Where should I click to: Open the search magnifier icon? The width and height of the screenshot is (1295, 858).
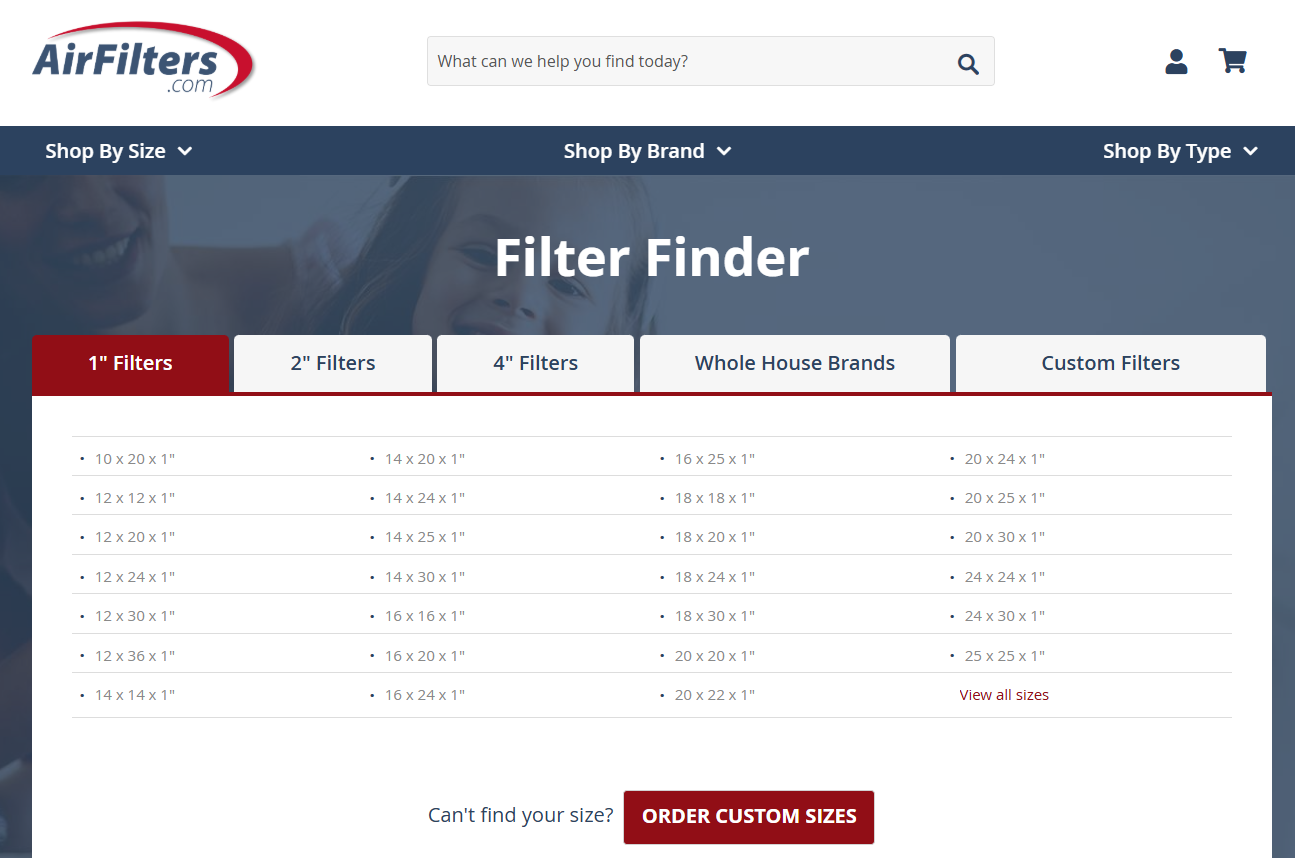(967, 62)
